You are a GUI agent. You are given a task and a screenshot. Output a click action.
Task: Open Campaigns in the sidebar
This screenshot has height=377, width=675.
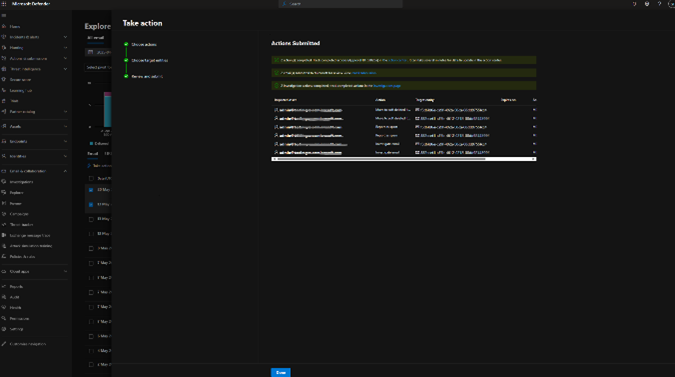pyautogui.click(x=19, y=214)
